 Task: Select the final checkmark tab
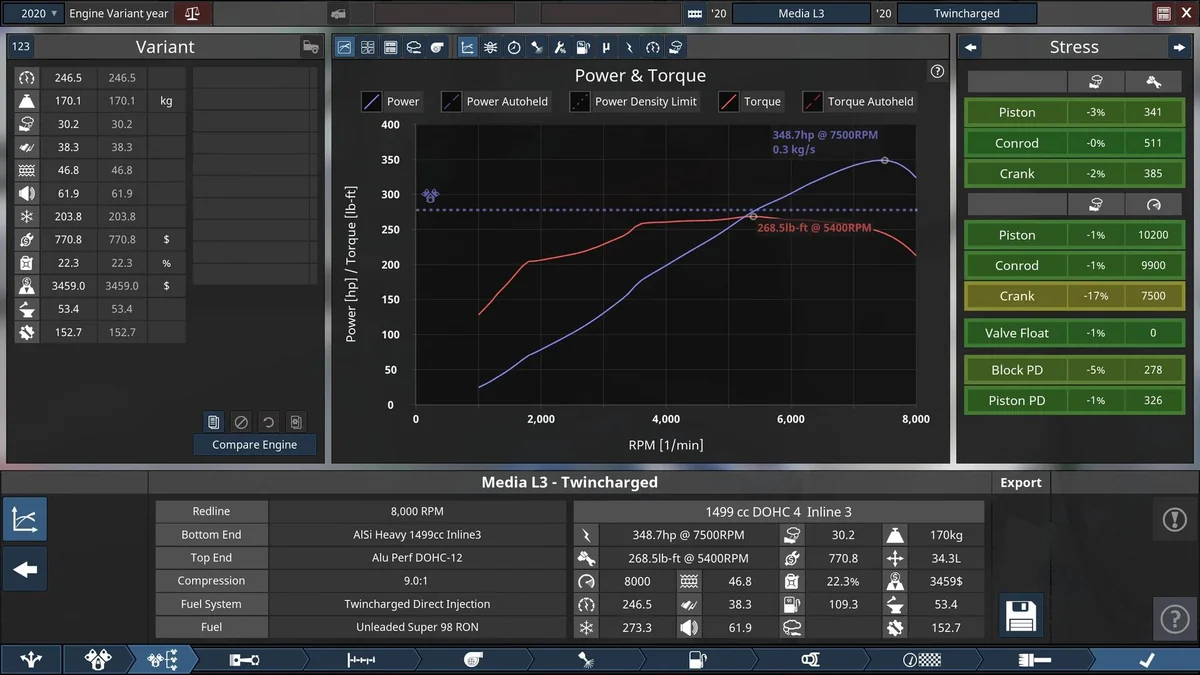point(1146,660)
